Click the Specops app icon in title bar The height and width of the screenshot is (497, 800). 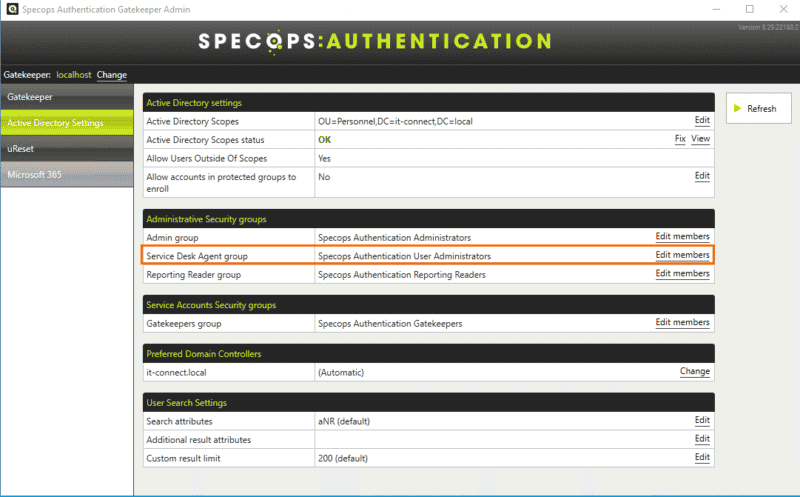click(x=12, y=9)
